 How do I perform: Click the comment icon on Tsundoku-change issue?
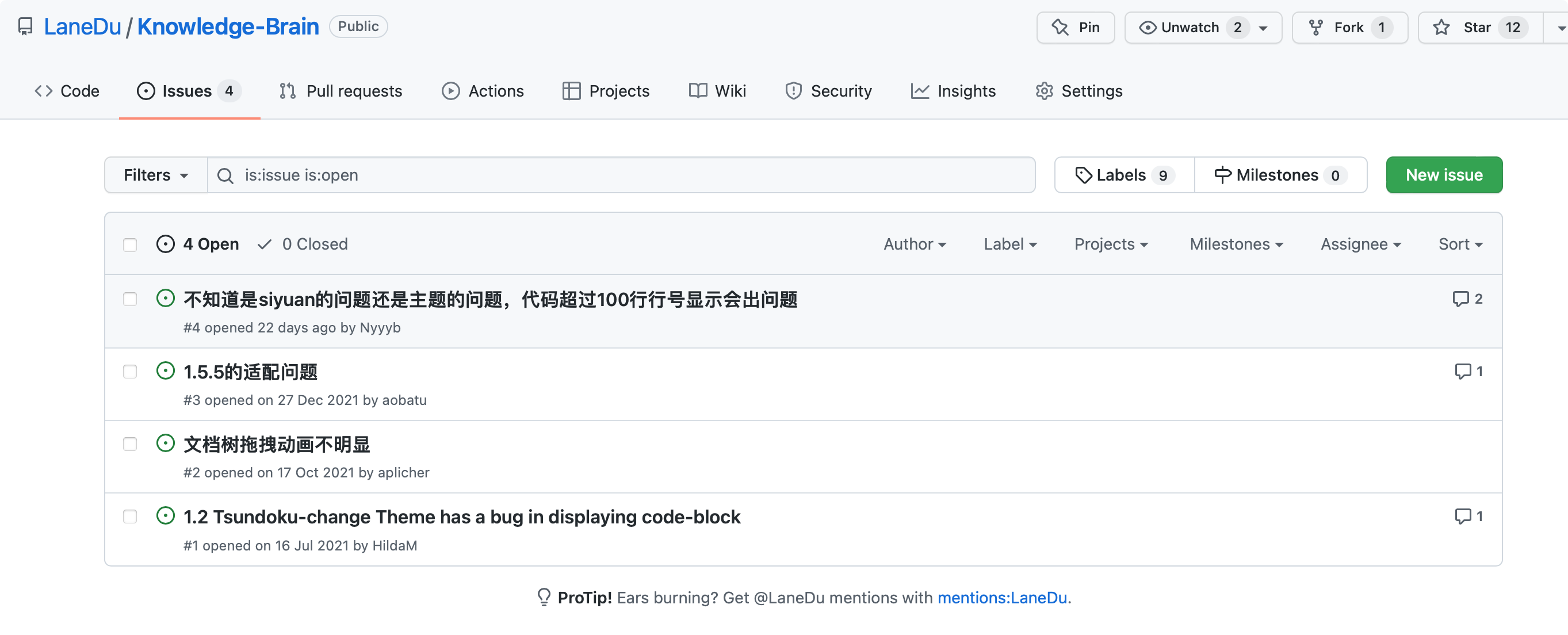pos(1462,517)
